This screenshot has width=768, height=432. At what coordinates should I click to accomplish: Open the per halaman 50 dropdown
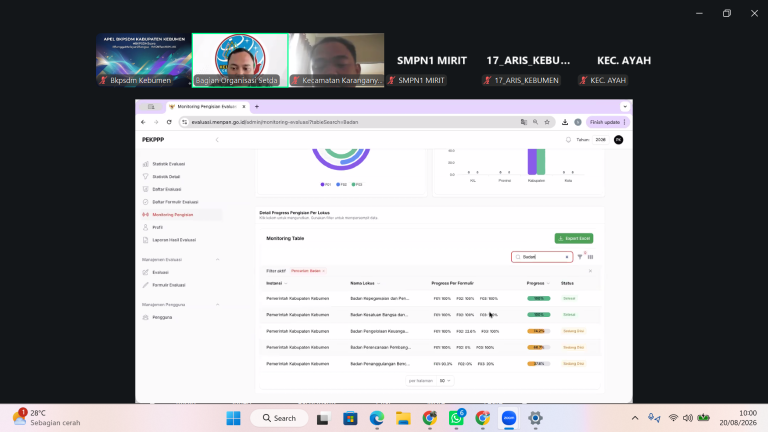pos(445,381)
